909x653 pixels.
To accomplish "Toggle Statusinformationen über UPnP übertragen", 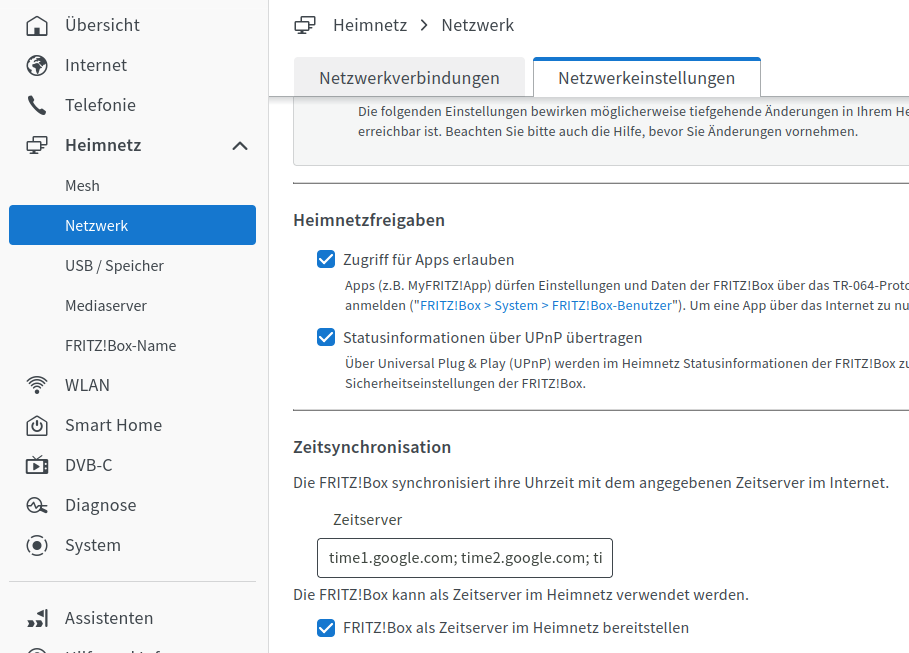I will click(x=326, y=337).
